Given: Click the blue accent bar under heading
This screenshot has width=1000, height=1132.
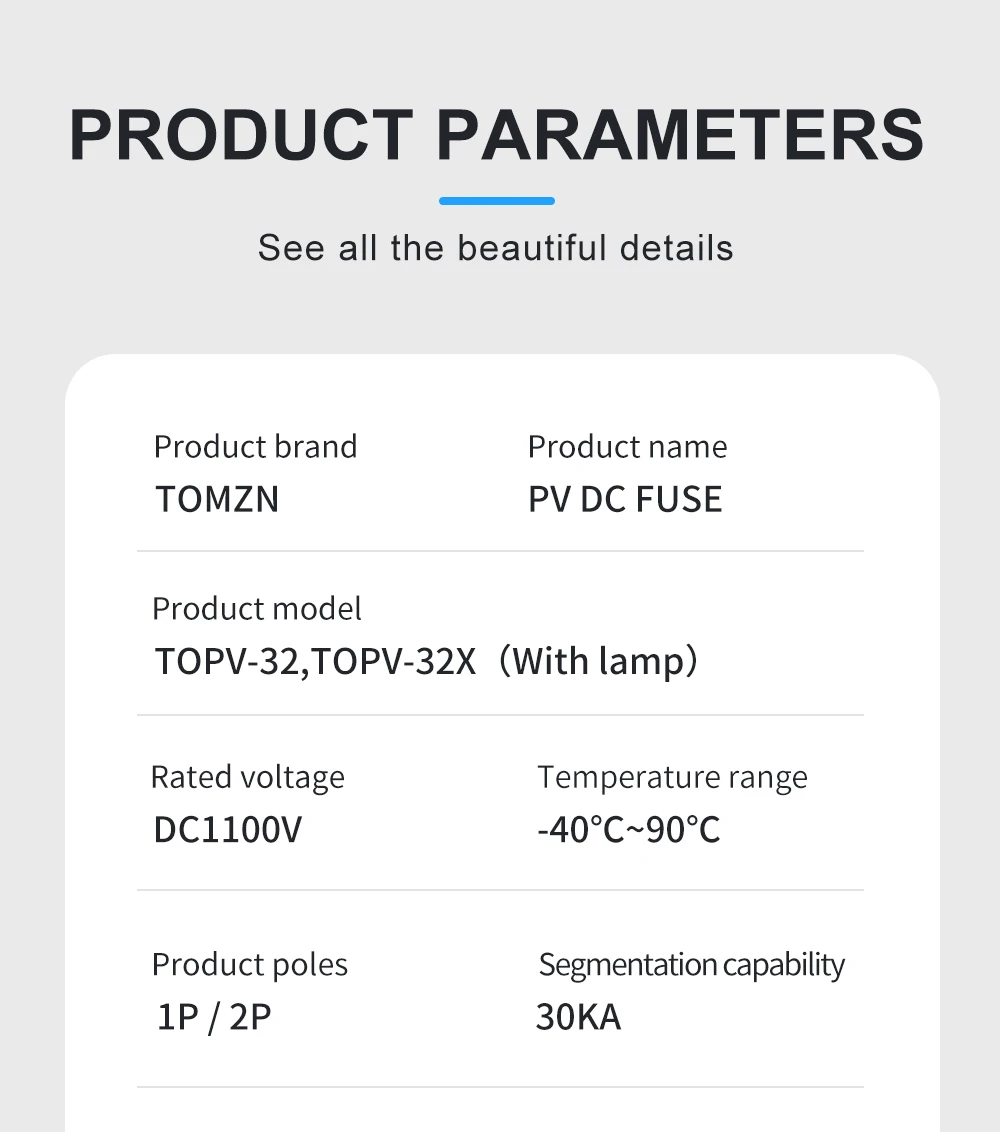Looking at the screenshot, I should 497,201.
